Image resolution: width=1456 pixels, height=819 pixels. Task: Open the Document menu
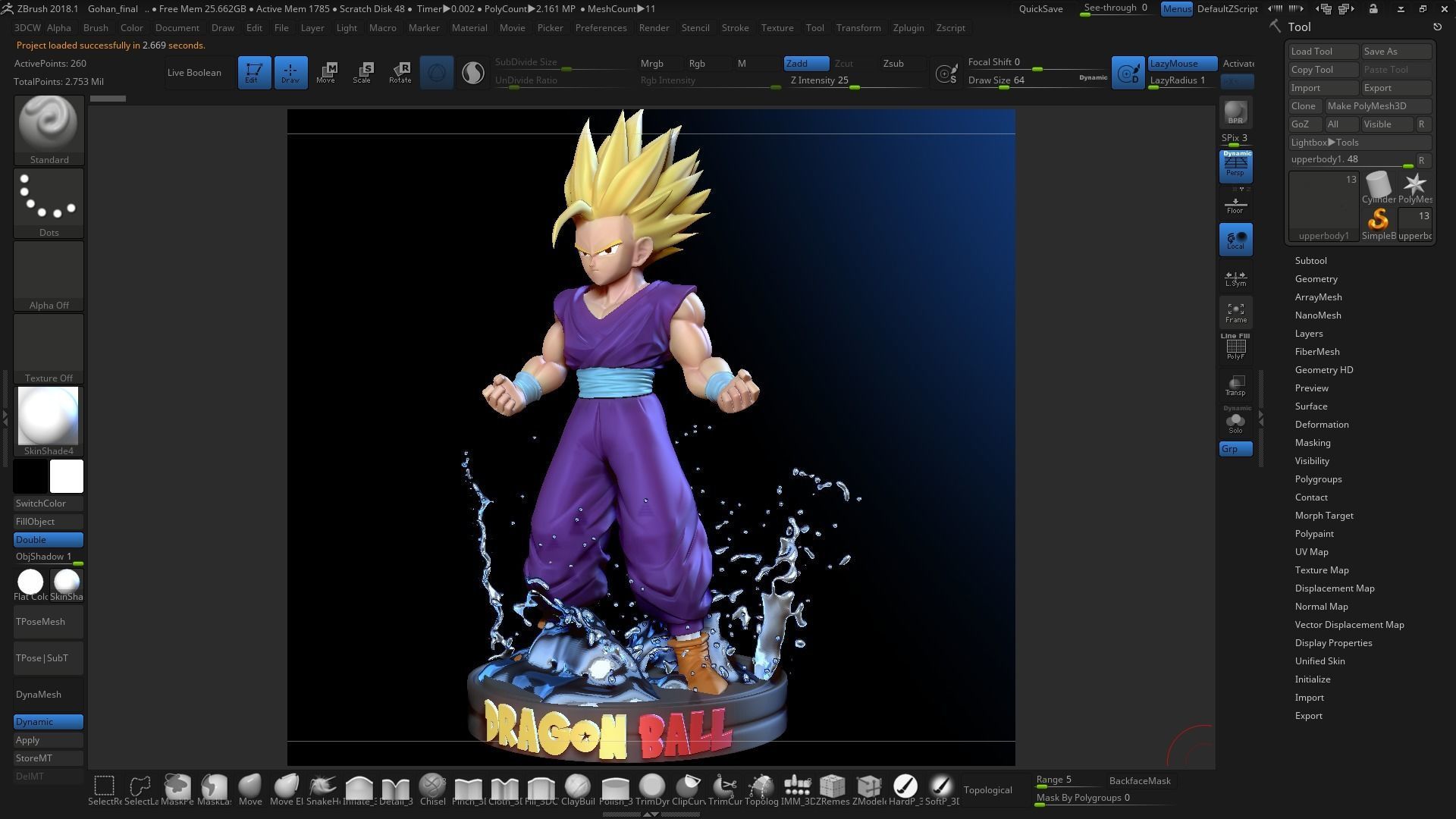(177, 28)
